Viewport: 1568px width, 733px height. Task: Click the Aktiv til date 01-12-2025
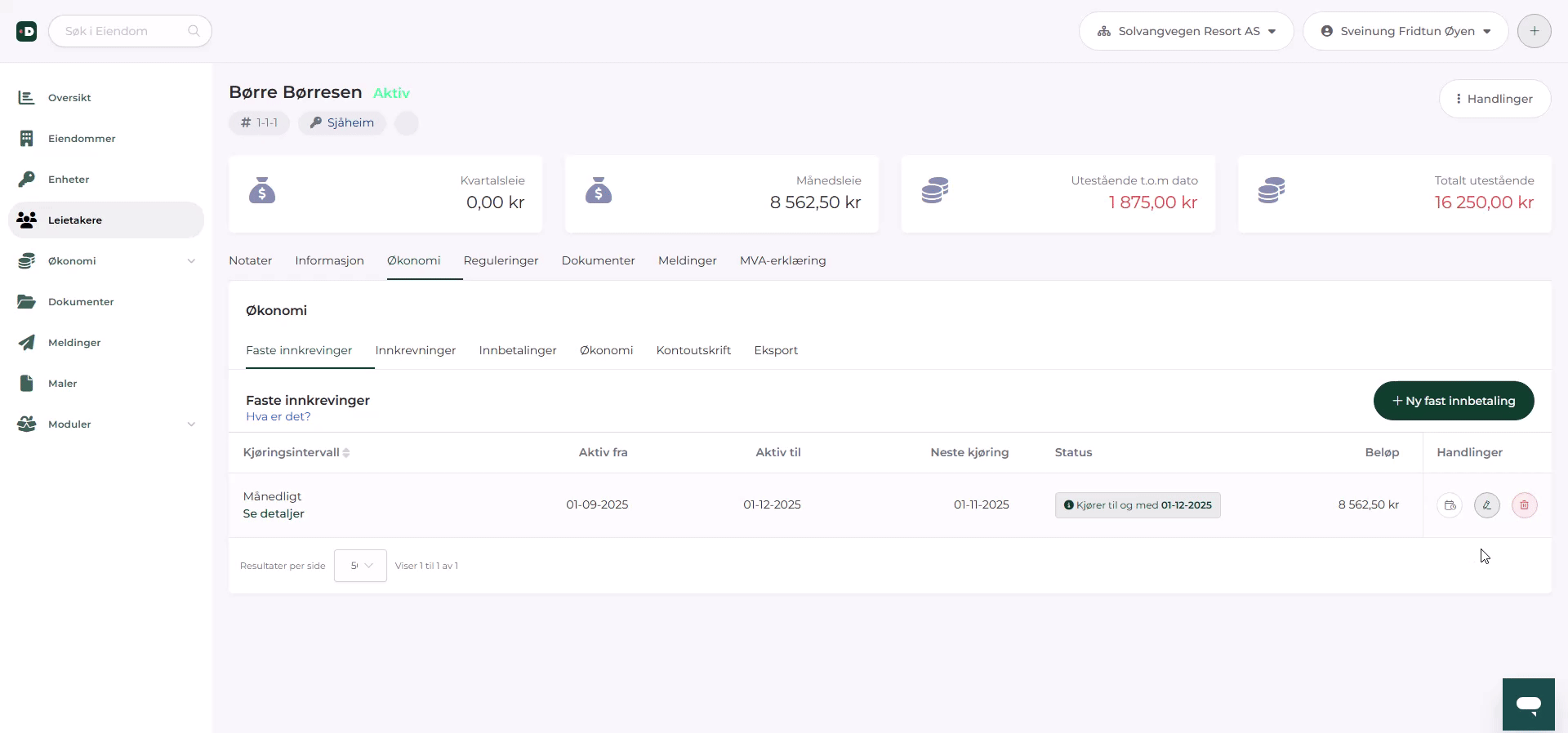click(x=772, y=505)
